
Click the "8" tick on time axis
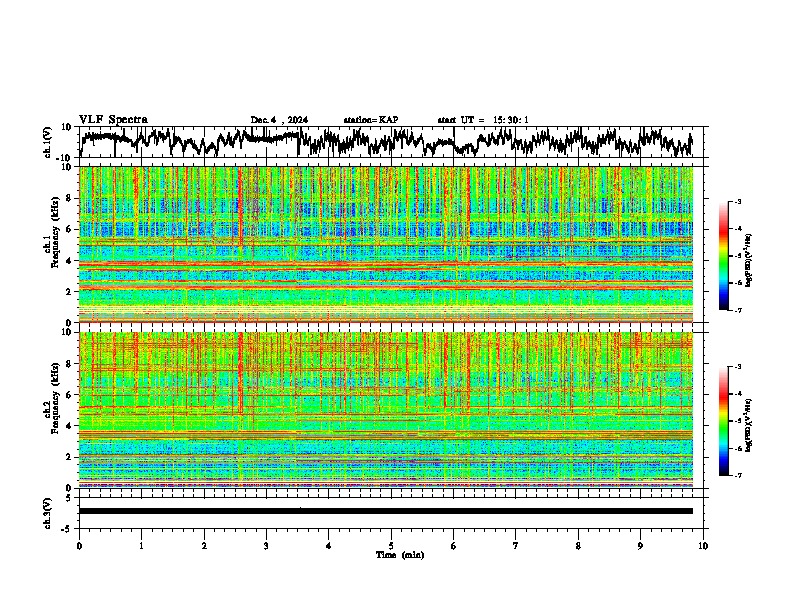click(578, 546)
